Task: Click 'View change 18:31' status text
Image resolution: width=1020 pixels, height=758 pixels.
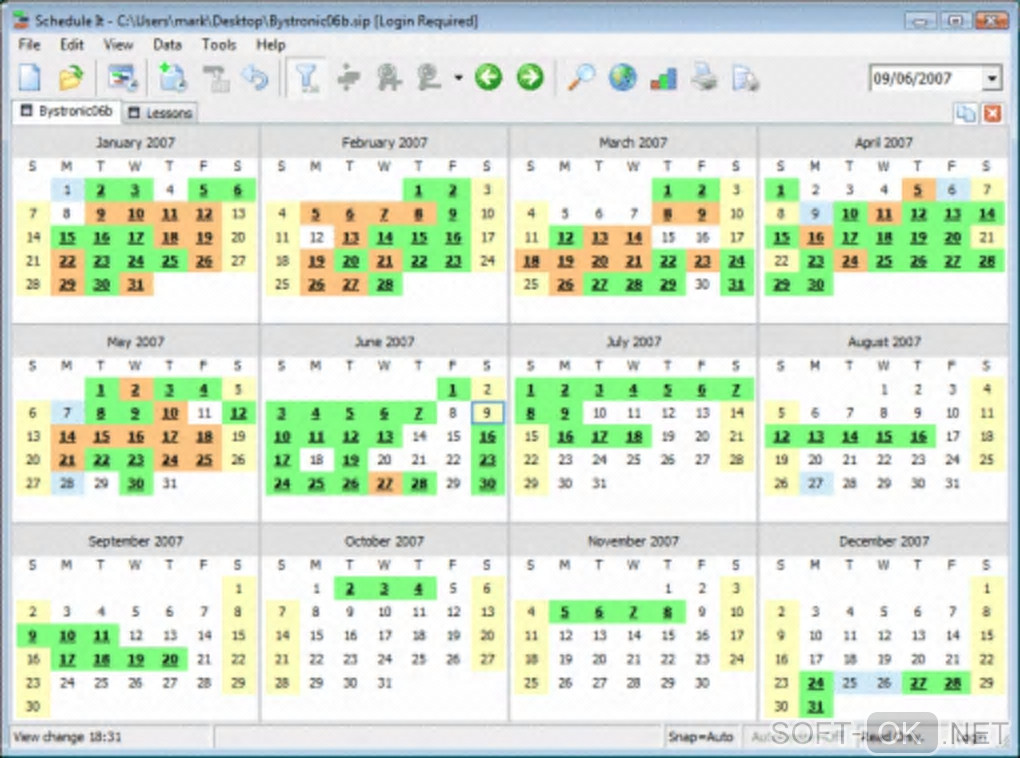Action: point(67,737)
